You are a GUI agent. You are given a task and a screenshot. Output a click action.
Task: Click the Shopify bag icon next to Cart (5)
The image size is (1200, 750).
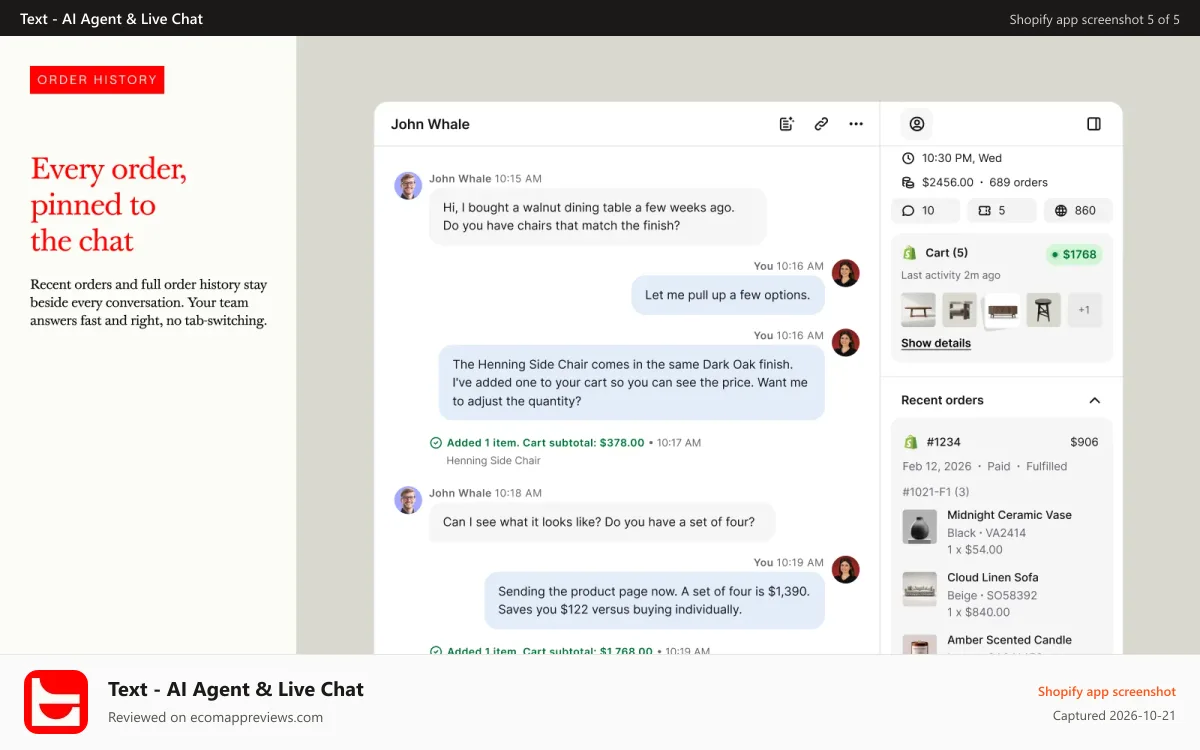click(x=910, y=253)
